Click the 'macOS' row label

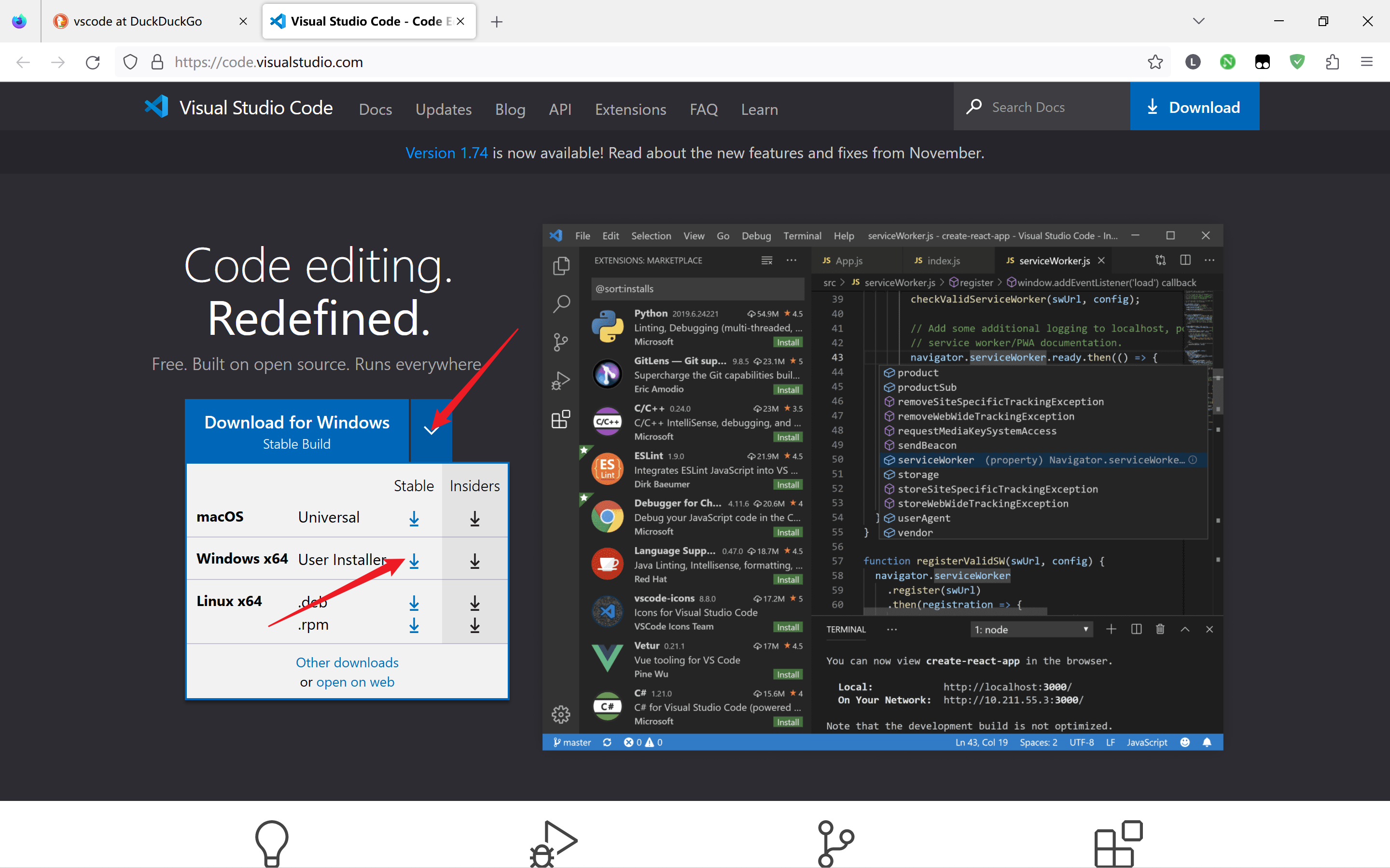[x=220, y=517]
